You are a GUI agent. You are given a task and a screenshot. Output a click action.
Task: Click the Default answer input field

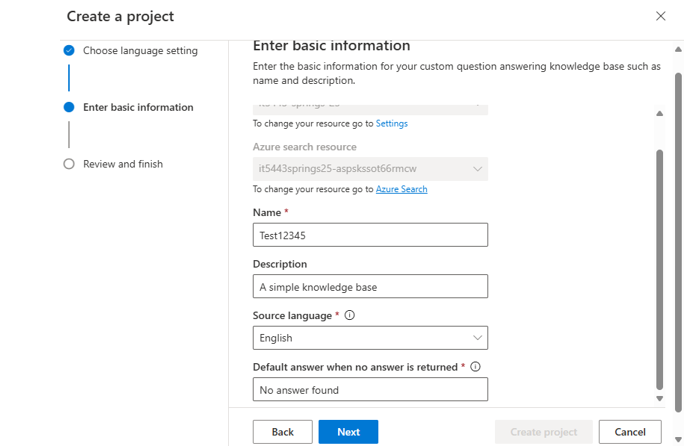369,390
